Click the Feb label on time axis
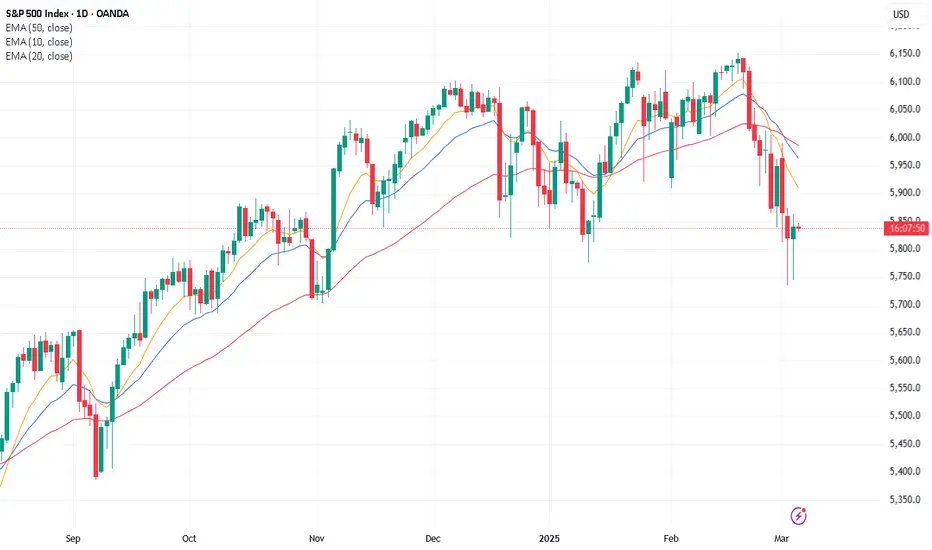The image size is (932, 550). pyautogui.click(x=670, y=539)
